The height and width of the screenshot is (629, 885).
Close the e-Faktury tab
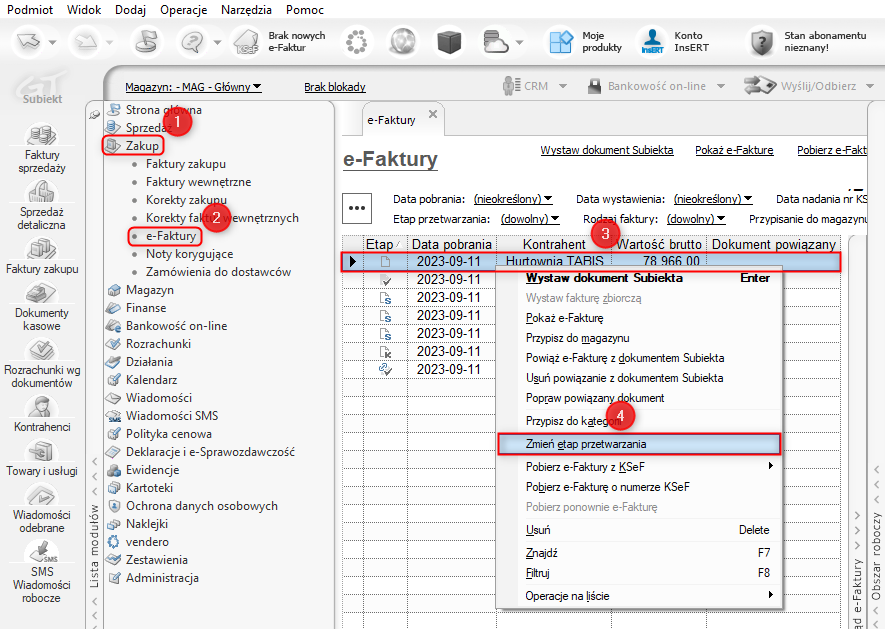[433, 115]
